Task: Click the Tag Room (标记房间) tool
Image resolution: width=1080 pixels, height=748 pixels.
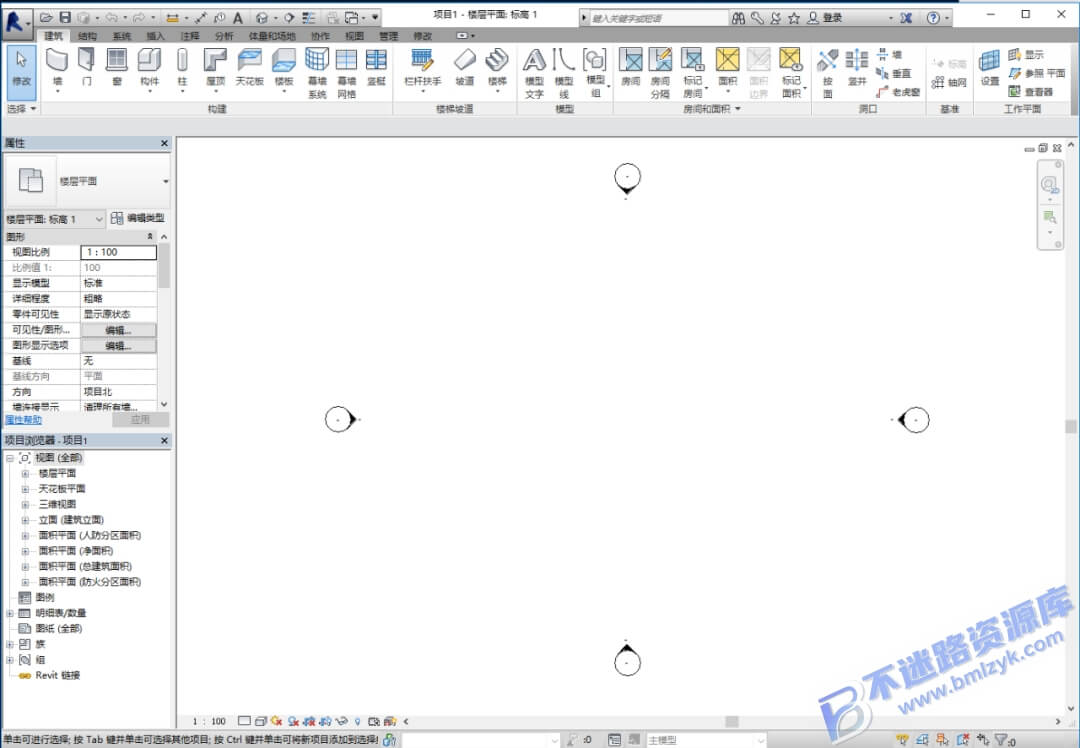Action: [693, 73]
